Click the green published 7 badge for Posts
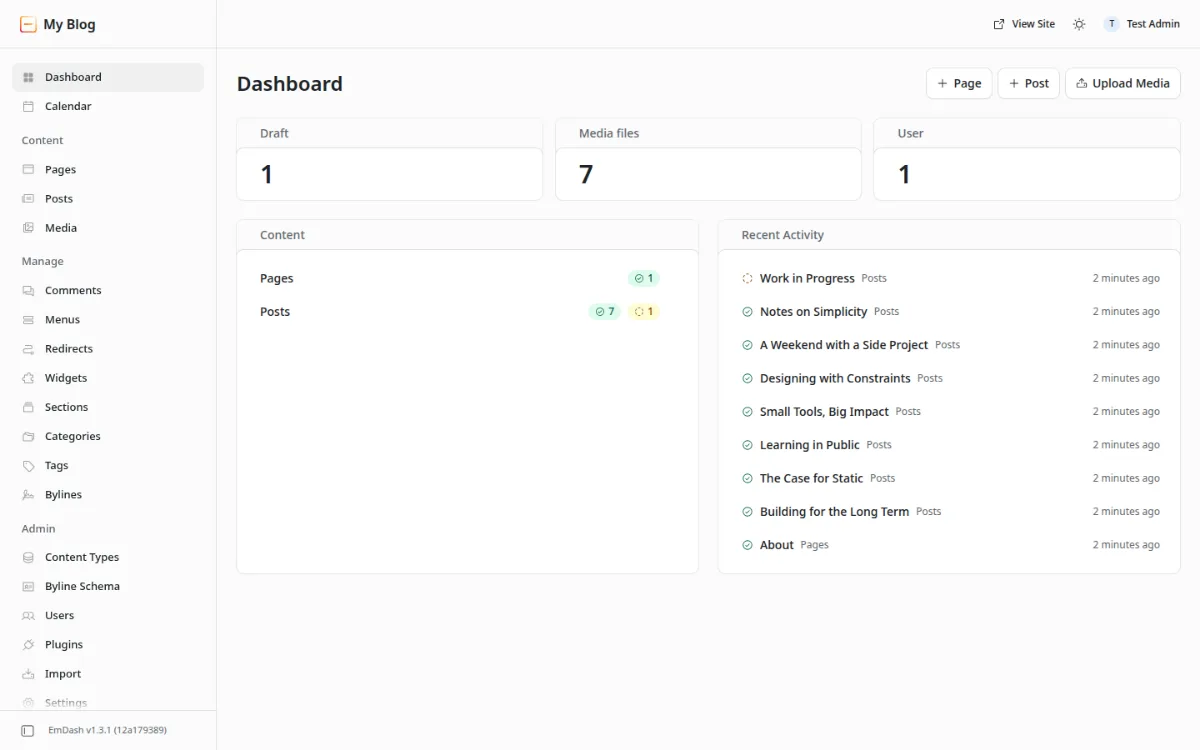The image size is (1200, 750). (605, 312)
